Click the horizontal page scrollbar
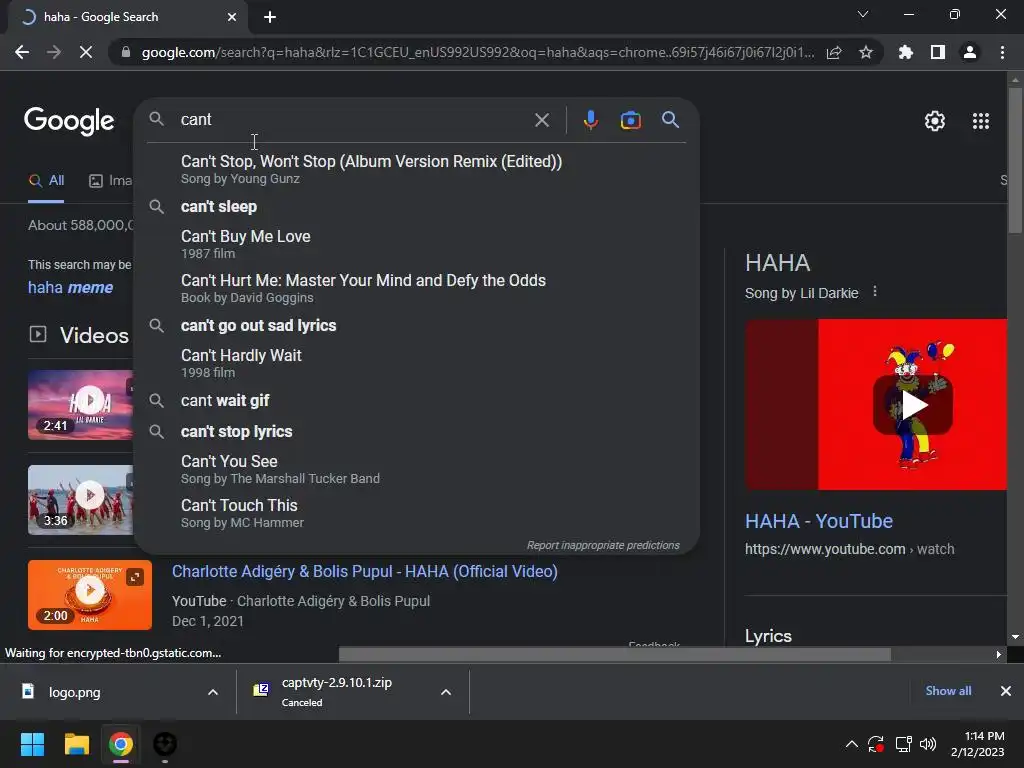Image resolution: width=1024 pixels, height=768 pixels. click(x=615, y=654)
